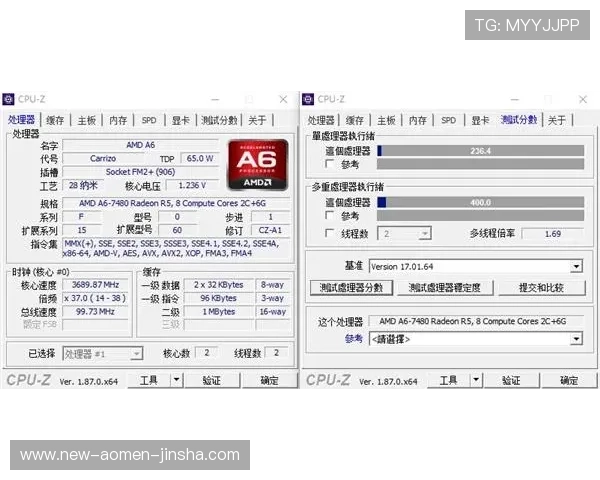The width and height of the screenshot is (600, 480).
Task: Select the 处理器 tab in the left window
Action: coord(21,120)
